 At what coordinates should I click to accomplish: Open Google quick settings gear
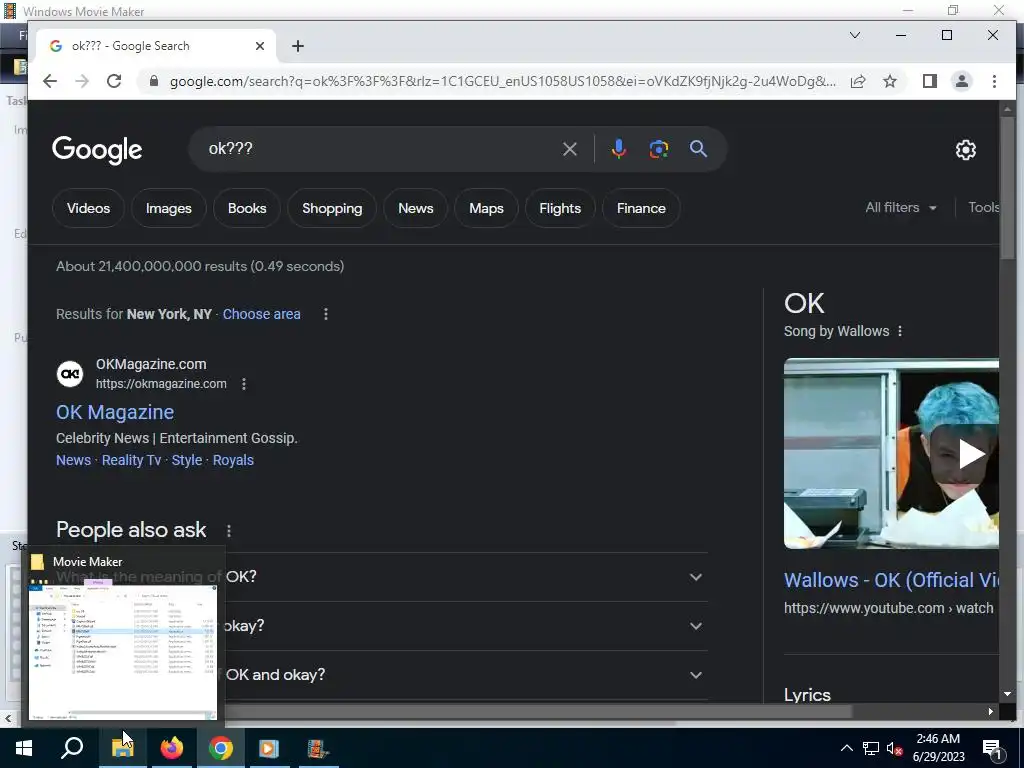click(x=965, y=150)
